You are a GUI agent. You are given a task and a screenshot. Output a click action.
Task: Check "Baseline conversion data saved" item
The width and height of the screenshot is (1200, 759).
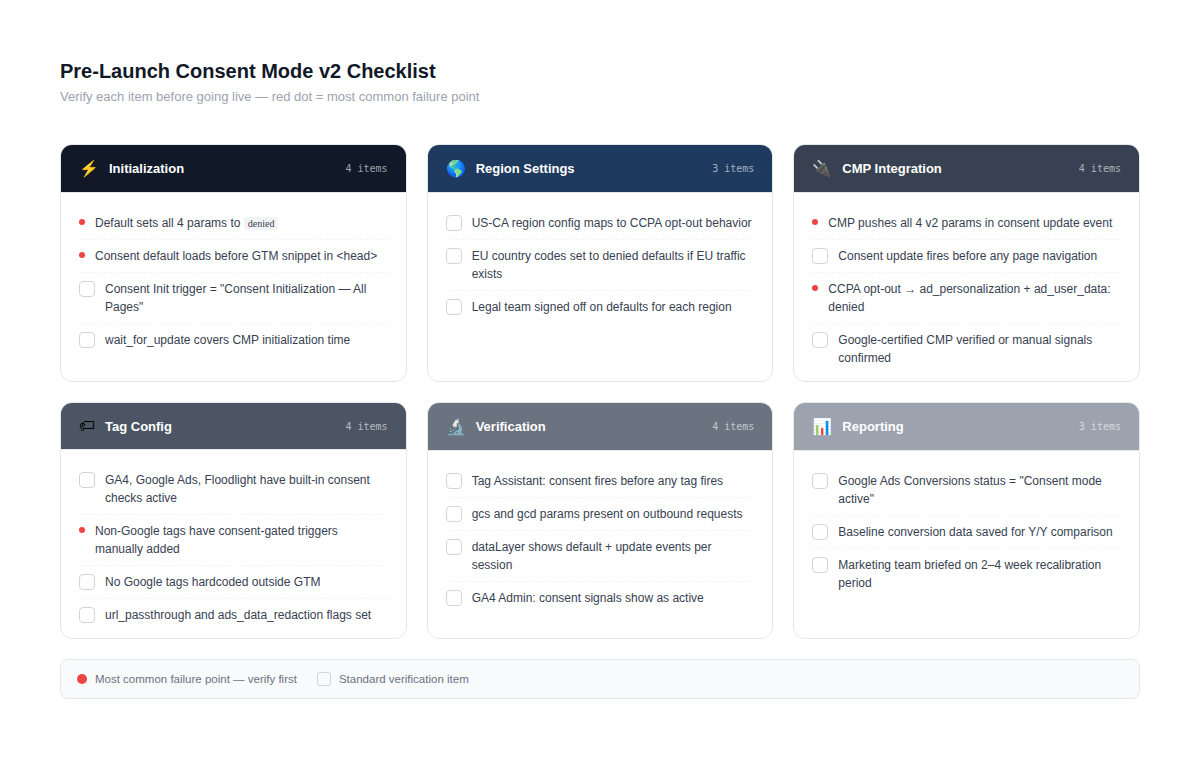coord(820,532)
